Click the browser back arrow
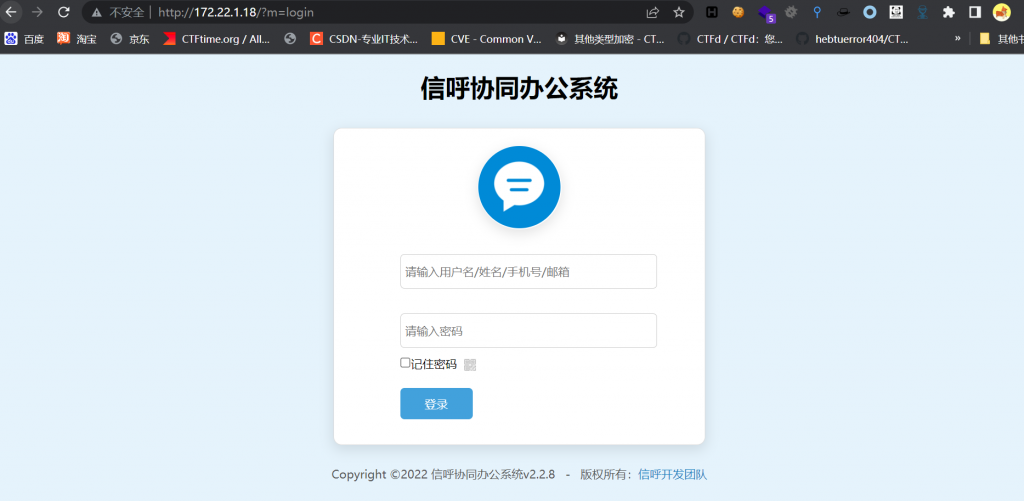 (12, 13)
